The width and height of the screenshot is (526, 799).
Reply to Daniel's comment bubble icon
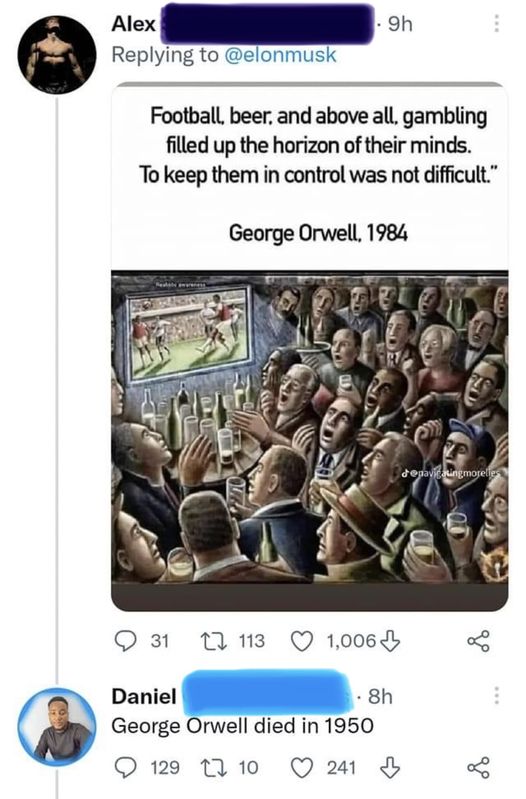tap(125, 767)
